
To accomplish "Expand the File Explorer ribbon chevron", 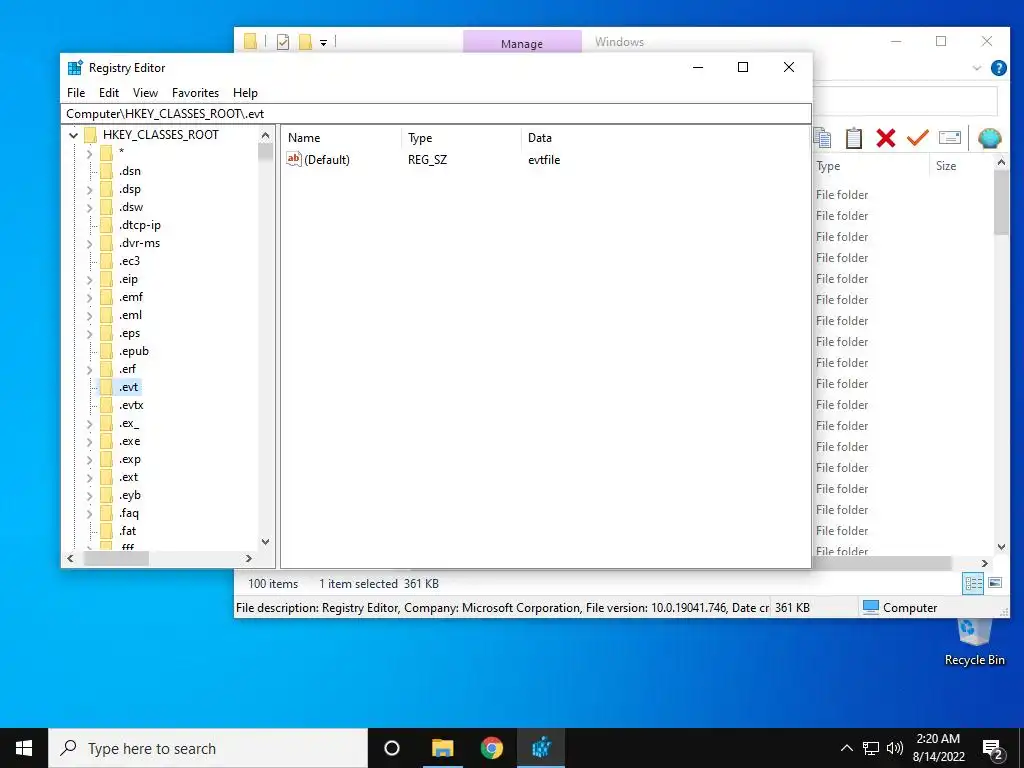I will point(977,68).
